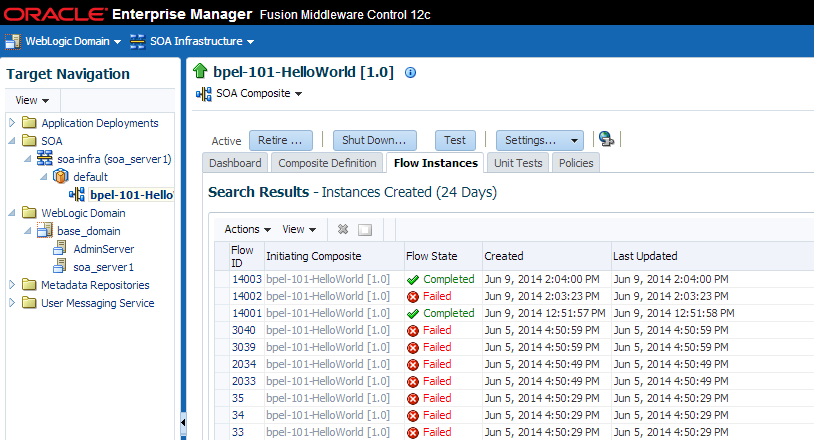Click the Test button

tap(455, 140)
